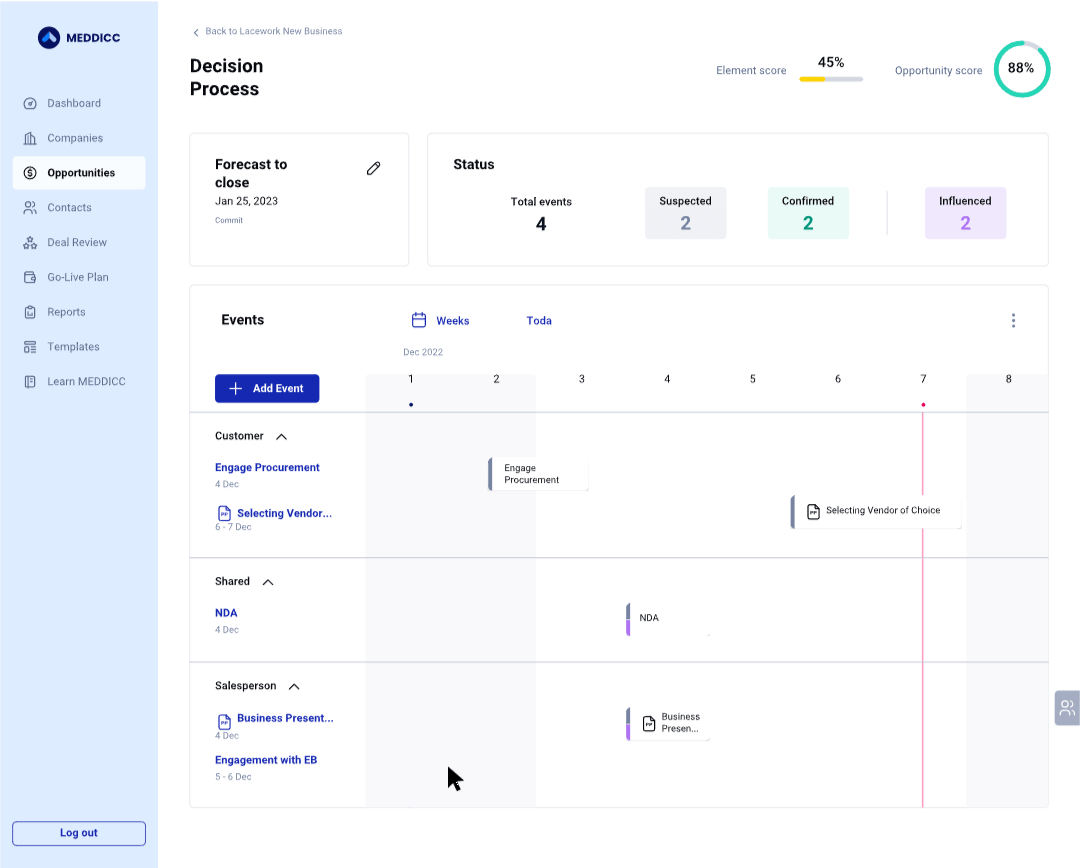Click document icon next to Business Present... link
Screen dimensions: 1080x868
coord(224,720)
